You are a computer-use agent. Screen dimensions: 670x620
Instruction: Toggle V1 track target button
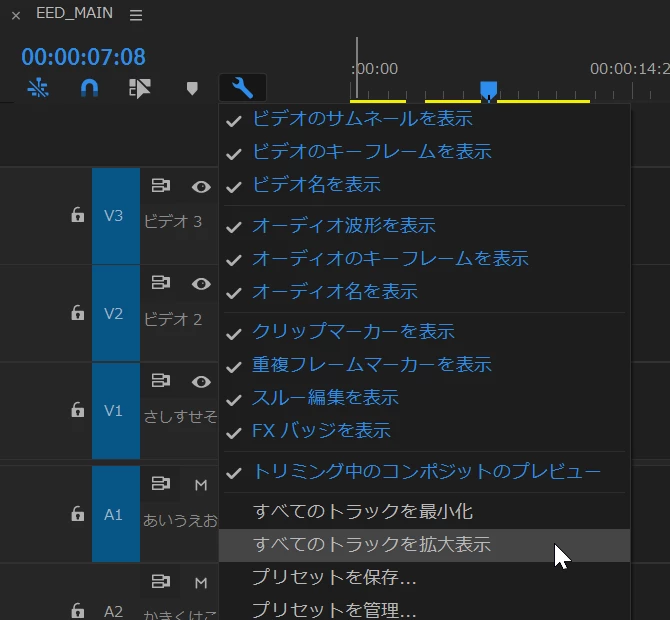pos(115,411)
